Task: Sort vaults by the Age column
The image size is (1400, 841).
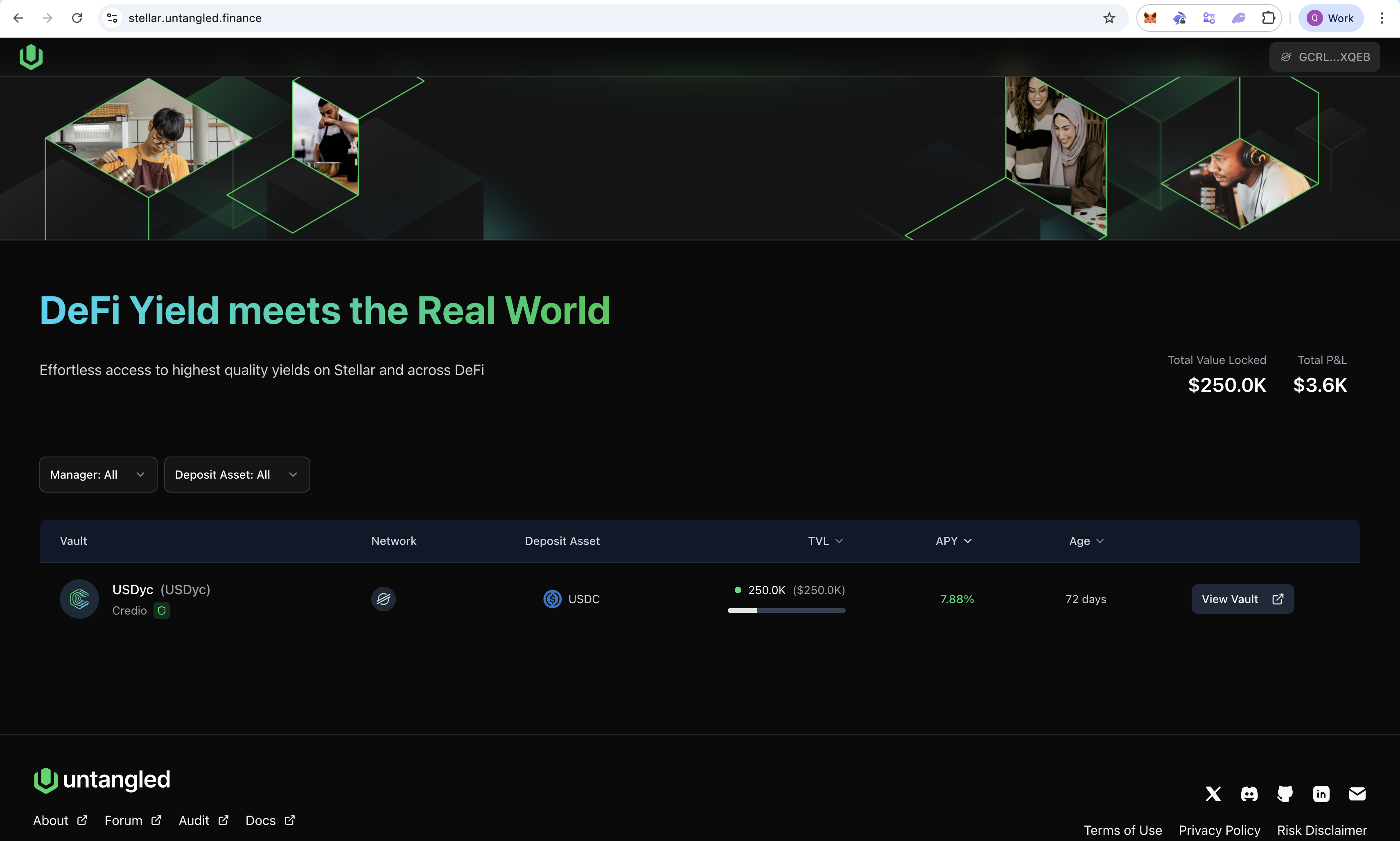Action: click(1086, 540)
